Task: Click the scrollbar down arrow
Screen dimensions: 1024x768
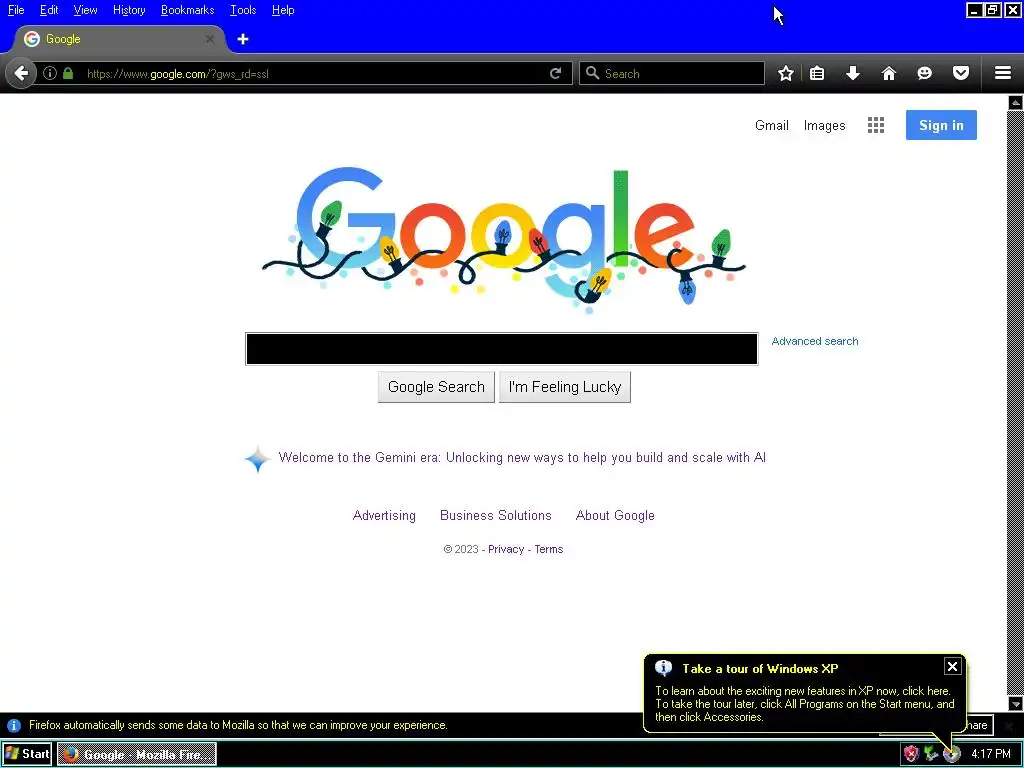Action: coord(1016,703)
